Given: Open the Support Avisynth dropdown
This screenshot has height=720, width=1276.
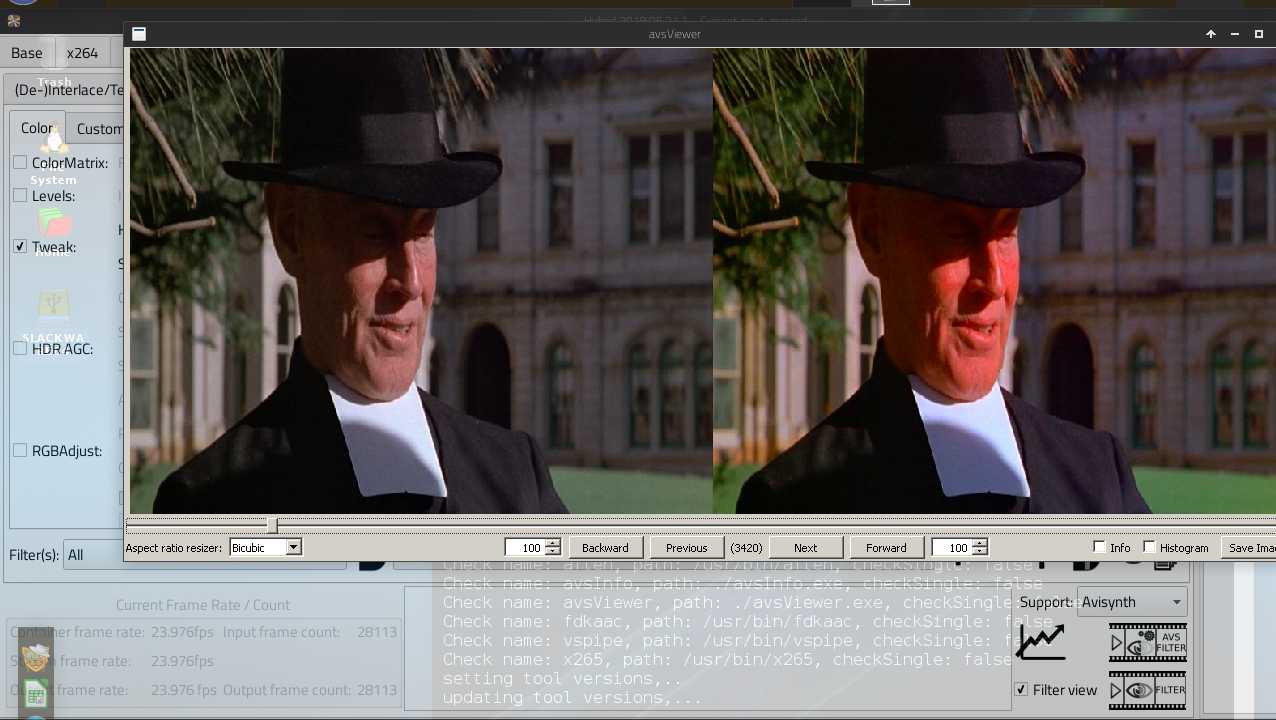Looking at the screenshot, I should pos(1132,602).
